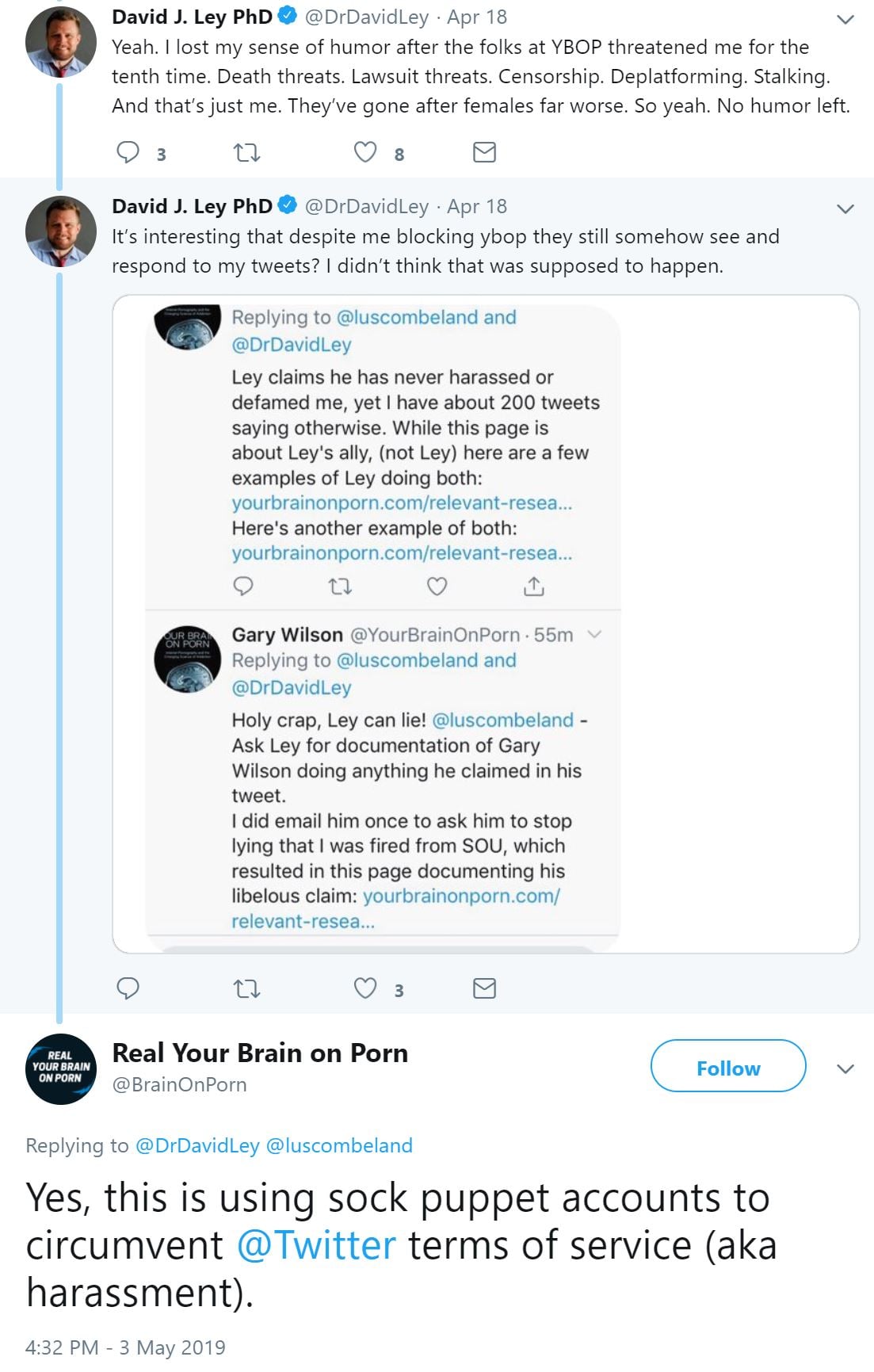
Task: Open @luscombeland profile from Replying to line
Action: click(x=339, y=1145)
